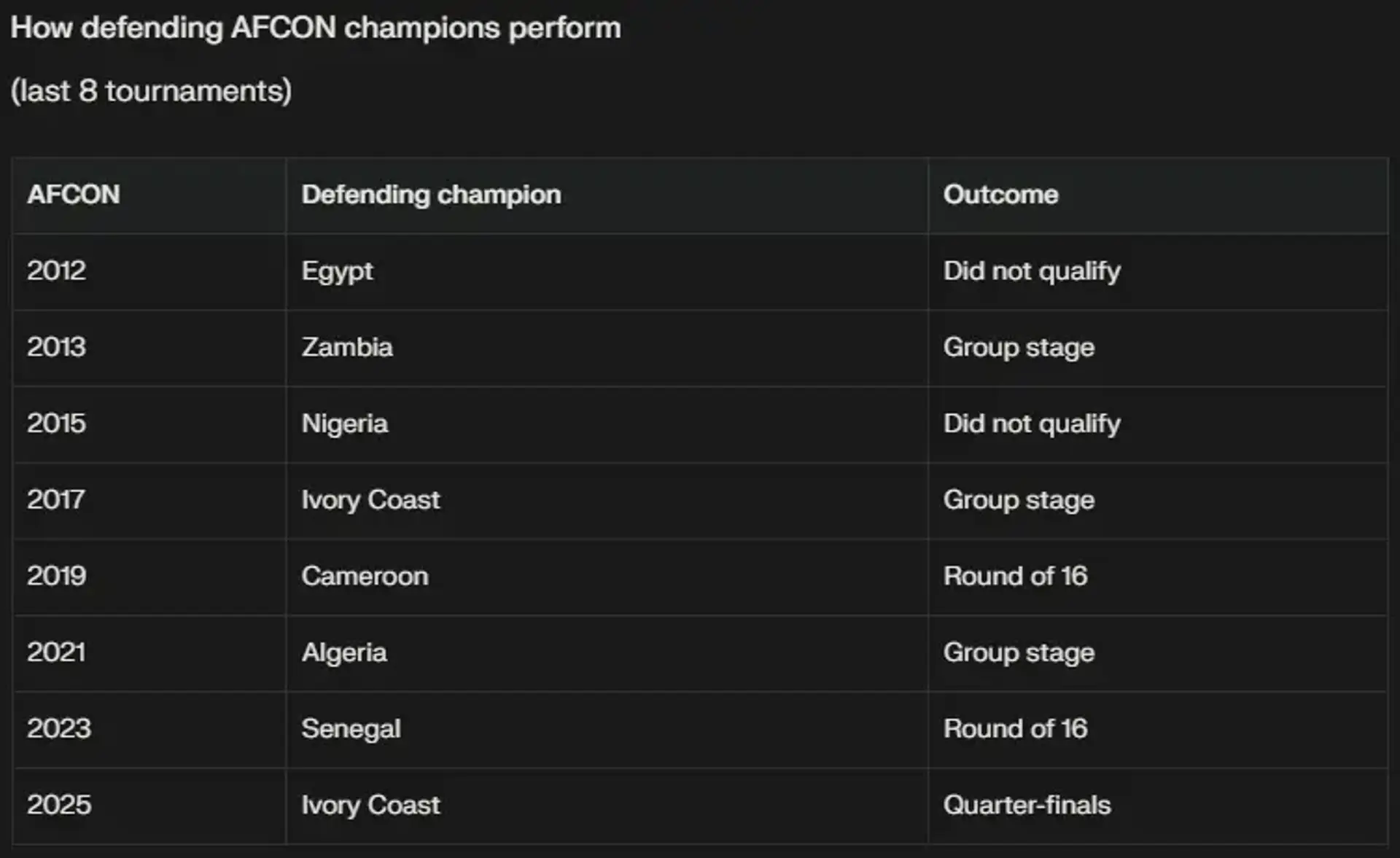The image size is (1400, 858).
Task: Select the Nigeria champion cell
Action: click(344, 424)
